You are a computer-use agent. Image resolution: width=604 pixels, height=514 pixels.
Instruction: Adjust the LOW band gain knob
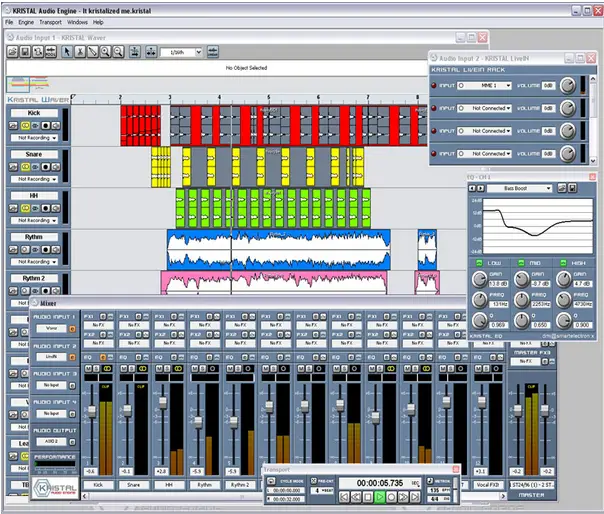pos(480,279)
